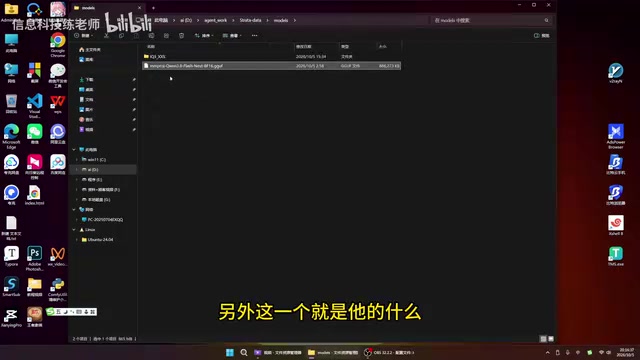This screenshot has height=360, width=640.
Task: Switch to large icons view in status bar
Action: pyautogui.click(x=551, y=339)
